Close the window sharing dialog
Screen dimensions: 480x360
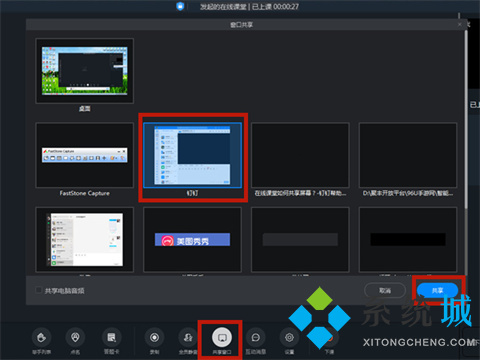click(x=460, y=24)
